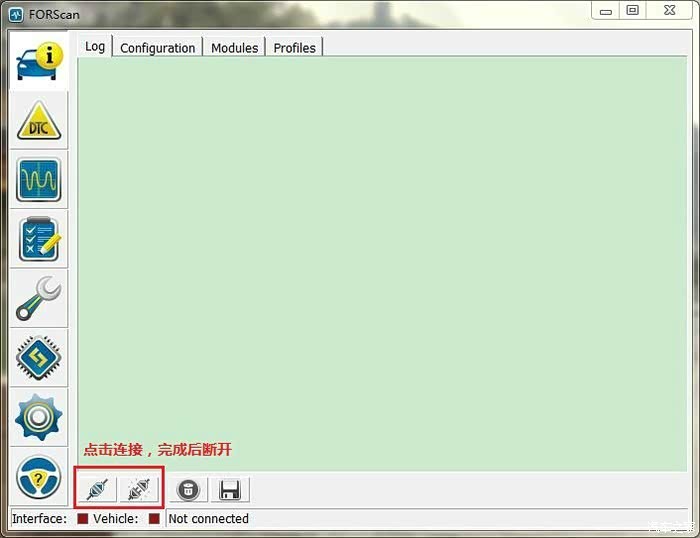Open the Vehicle information section icon
The width and height of the screenshot is (700, 538).
pos(39,61)
